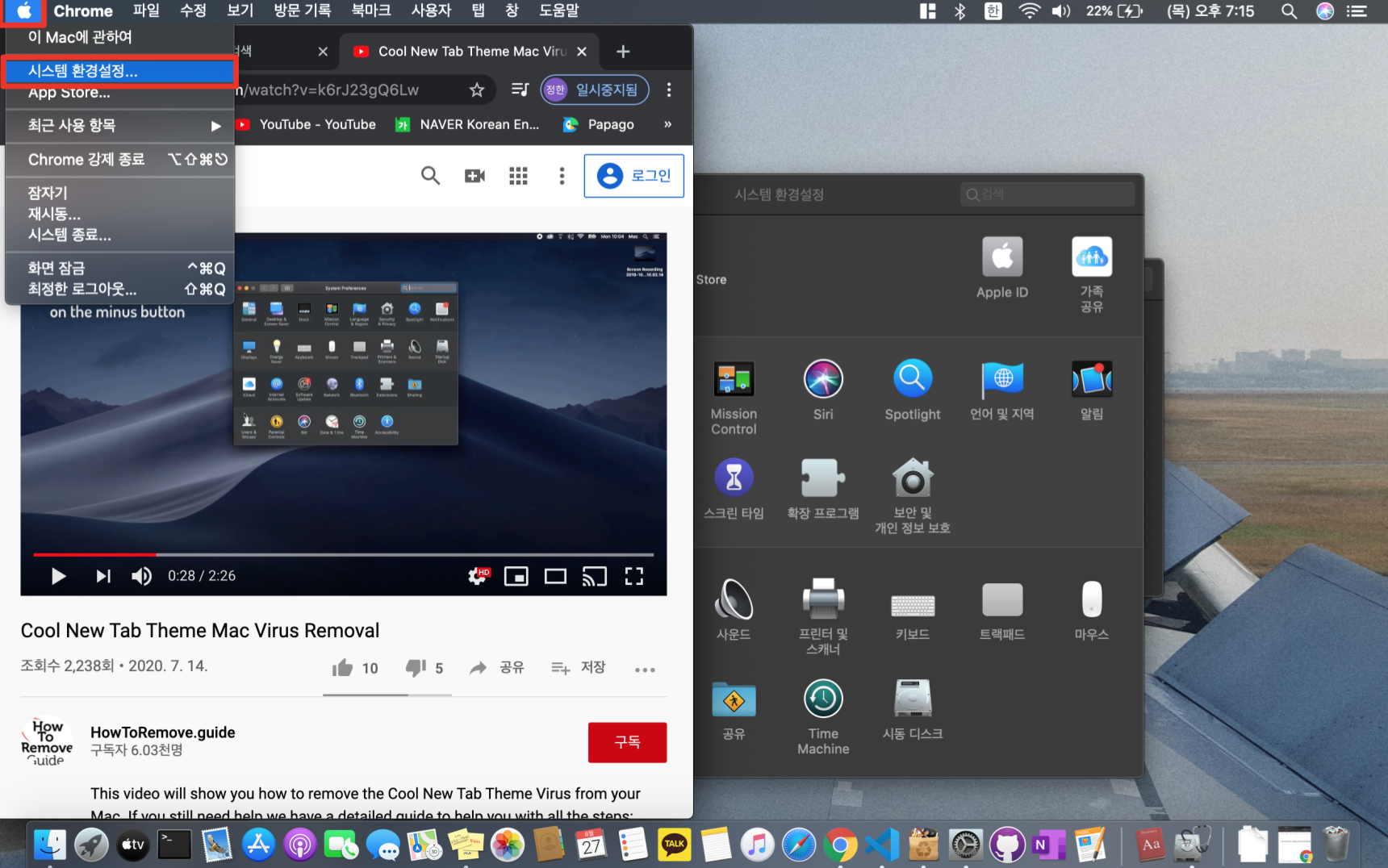1388x868 pixels.
Task: Select 시스템 환경설정... menu item
Action: [119, 71]
